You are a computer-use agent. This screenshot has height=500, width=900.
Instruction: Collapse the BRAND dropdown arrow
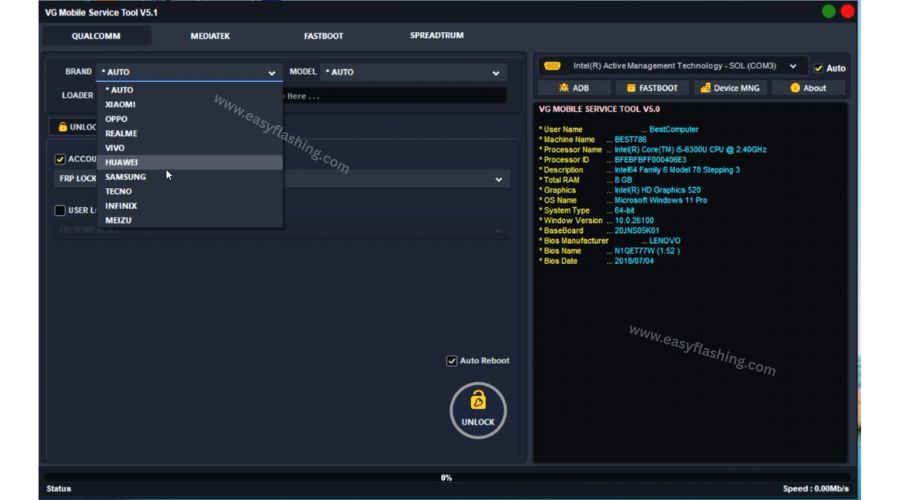coord(271,73)
